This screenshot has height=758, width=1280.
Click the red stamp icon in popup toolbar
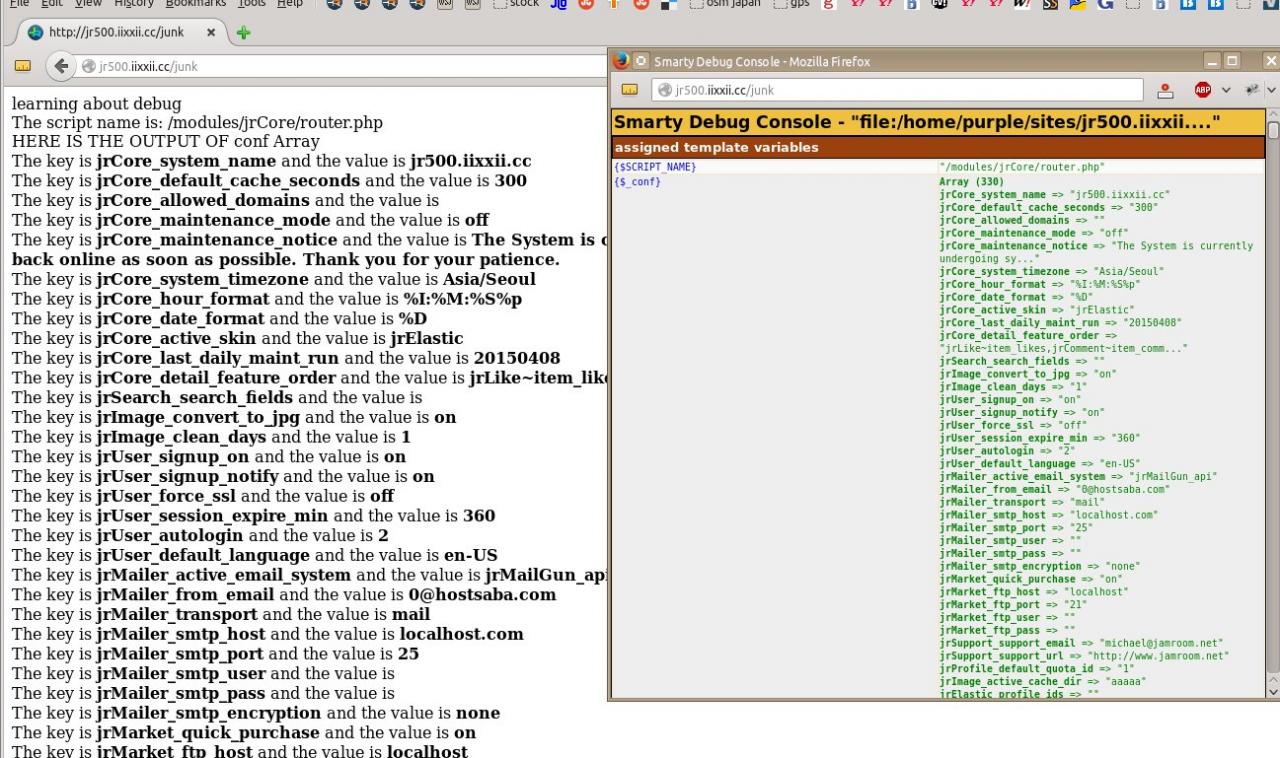(1165, 90)
